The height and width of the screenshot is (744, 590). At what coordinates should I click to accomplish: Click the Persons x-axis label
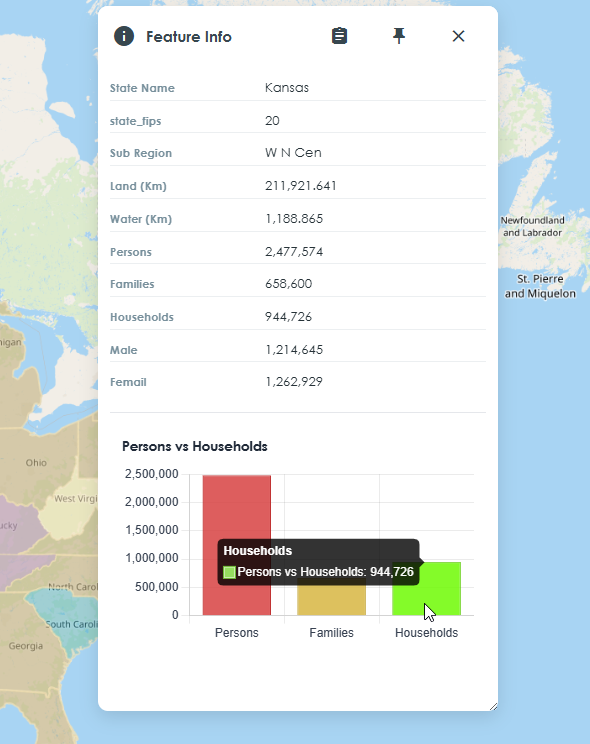(x=237, y=633)
